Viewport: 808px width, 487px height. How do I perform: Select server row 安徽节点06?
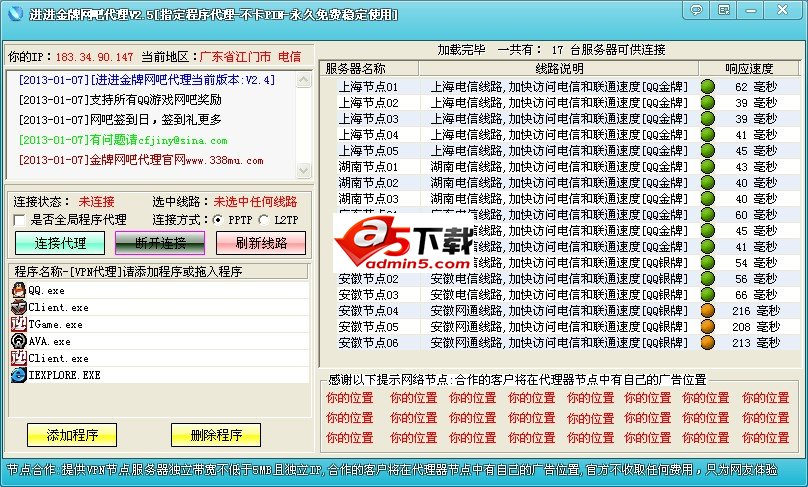[561, 343]
